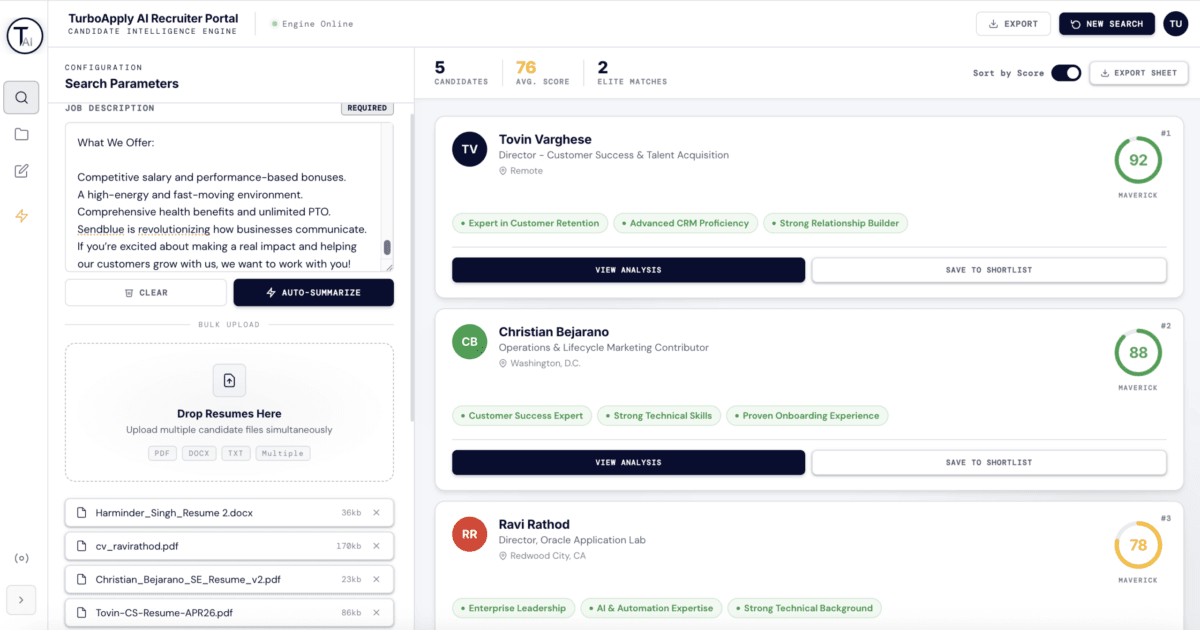Image resolution: width=1200 pixels, height=630 pixels.
Task: Click the Drop Resumes Here zone
Action: [x=229, y=413]
